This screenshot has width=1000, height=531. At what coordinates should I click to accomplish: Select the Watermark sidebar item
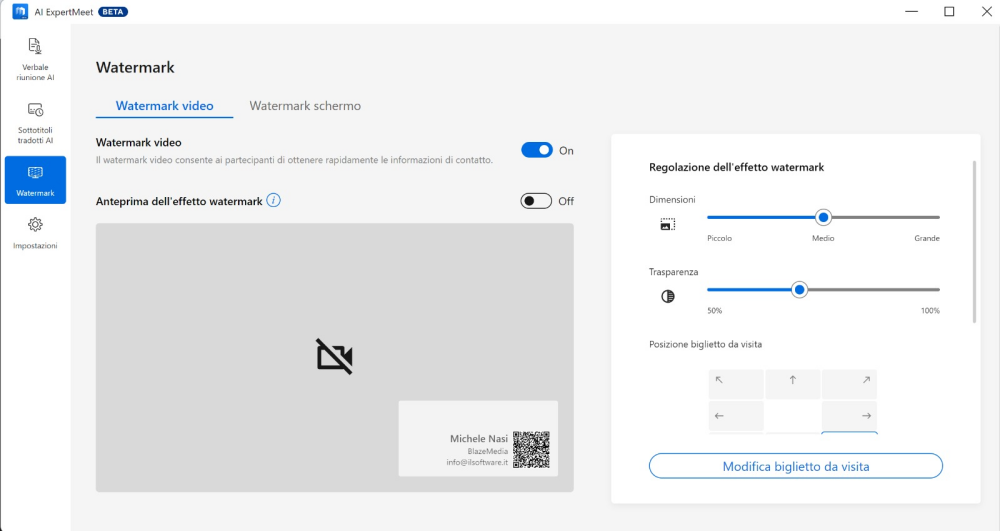pos(35,180)
